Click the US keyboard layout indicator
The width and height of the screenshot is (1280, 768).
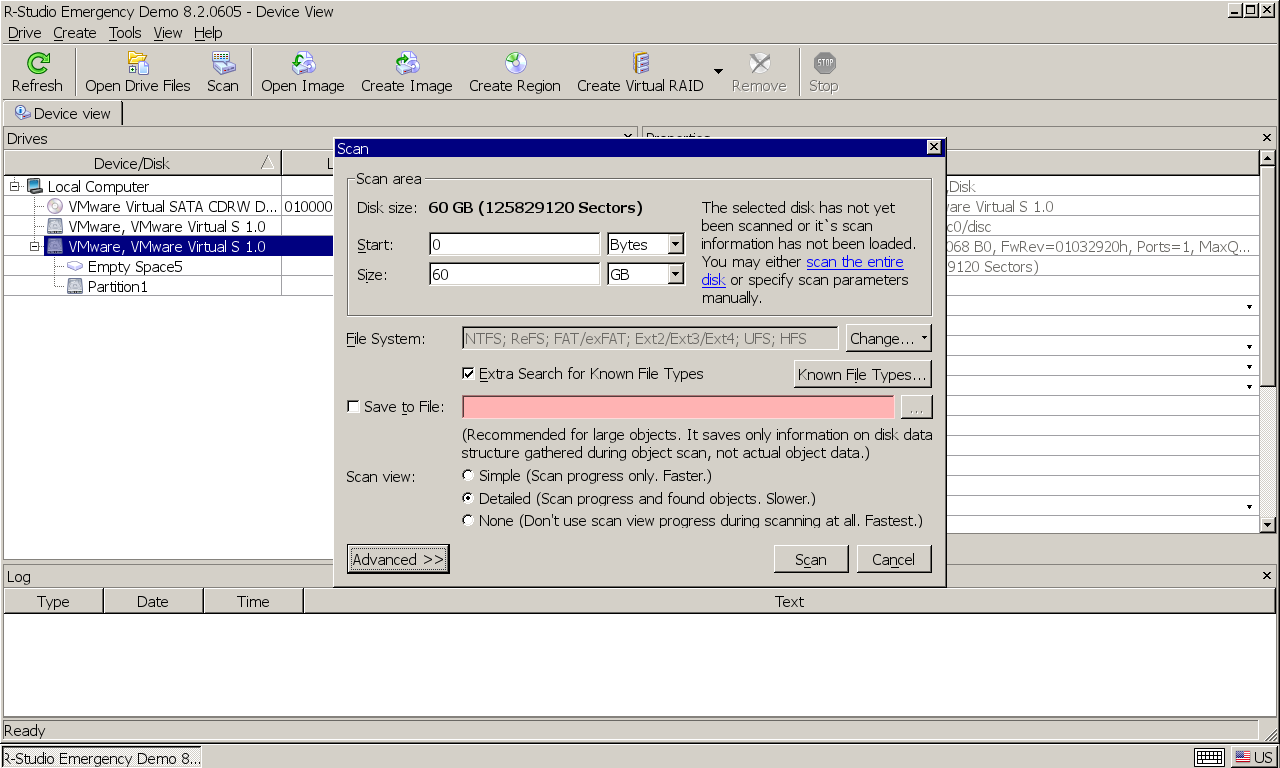point(1253,757)
